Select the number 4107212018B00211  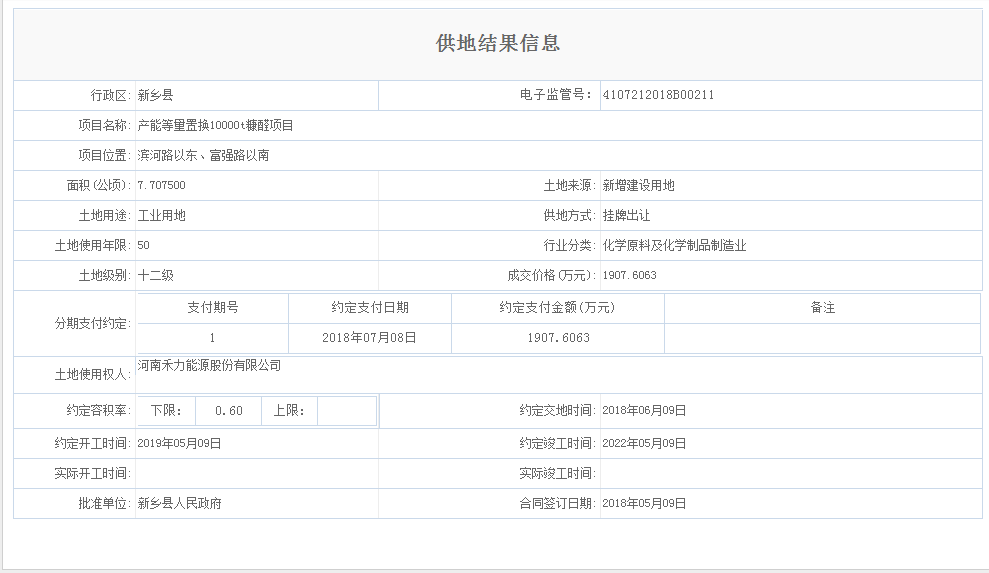658,95
